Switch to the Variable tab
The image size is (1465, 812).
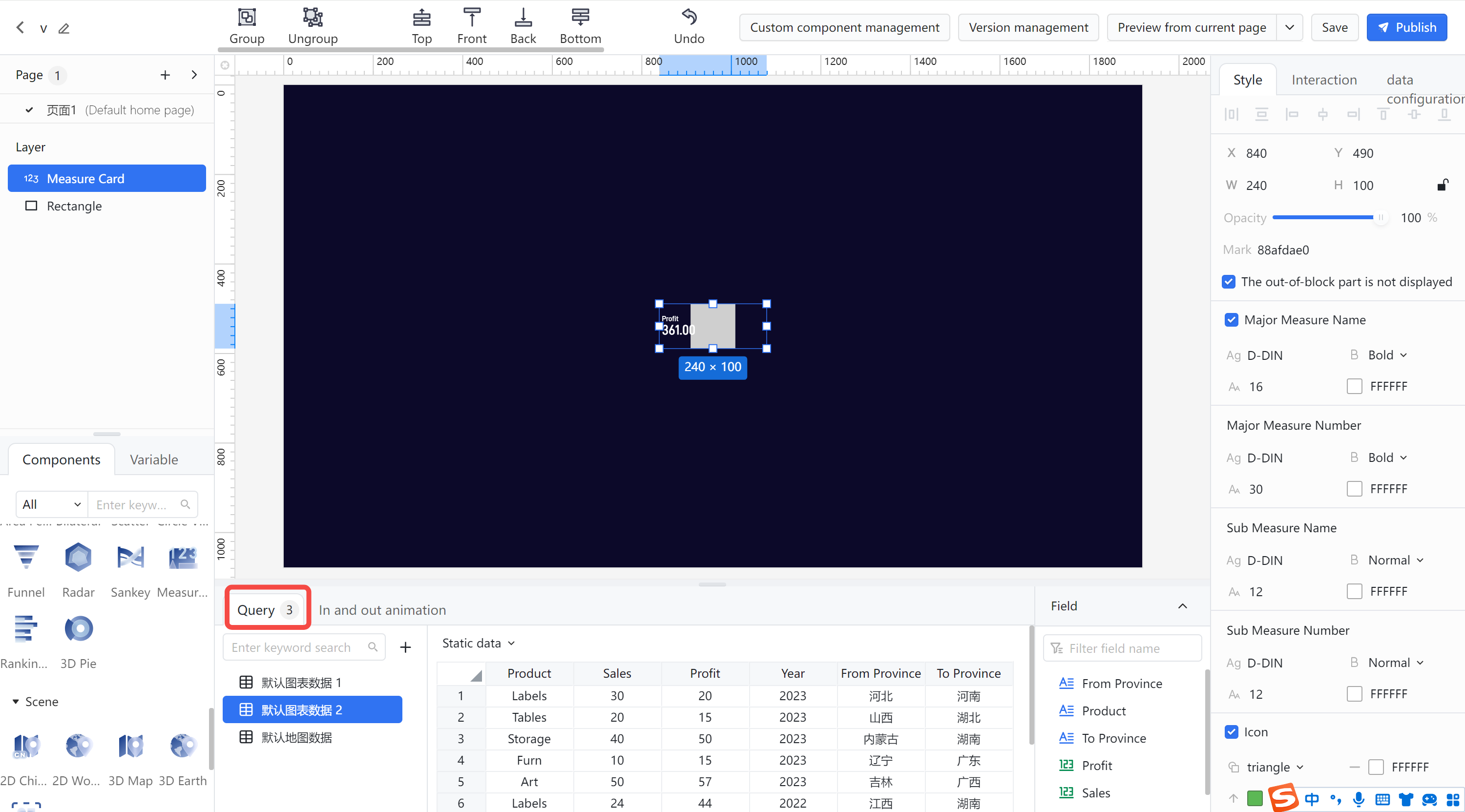(x=153, y=459)
